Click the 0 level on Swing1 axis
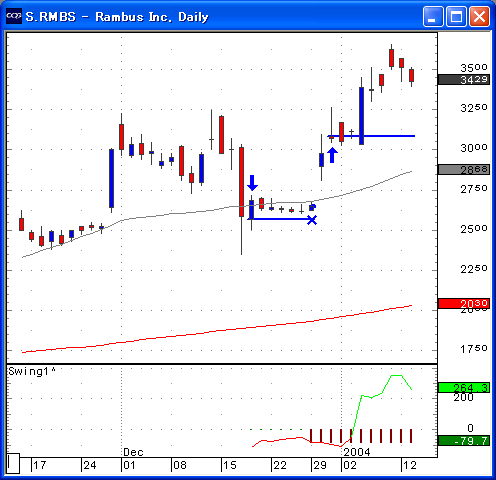The height and width of the screenshot is (480, 496). click(470, 428)
